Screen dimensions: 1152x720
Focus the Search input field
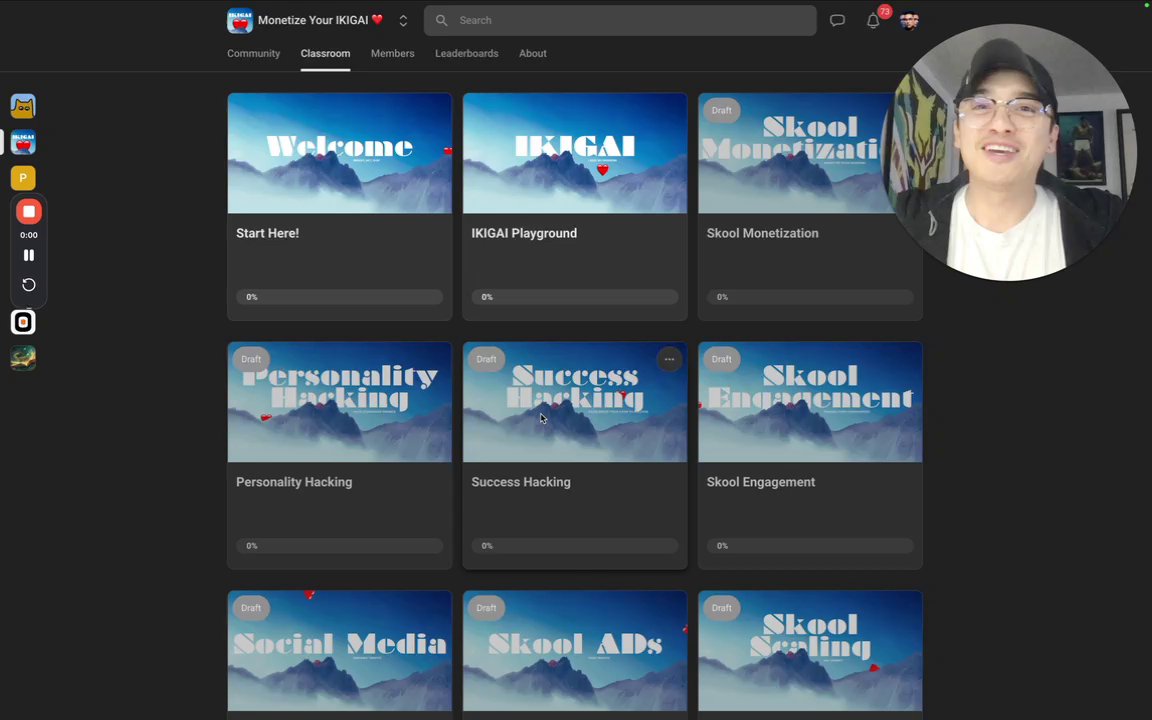[620, 21]
